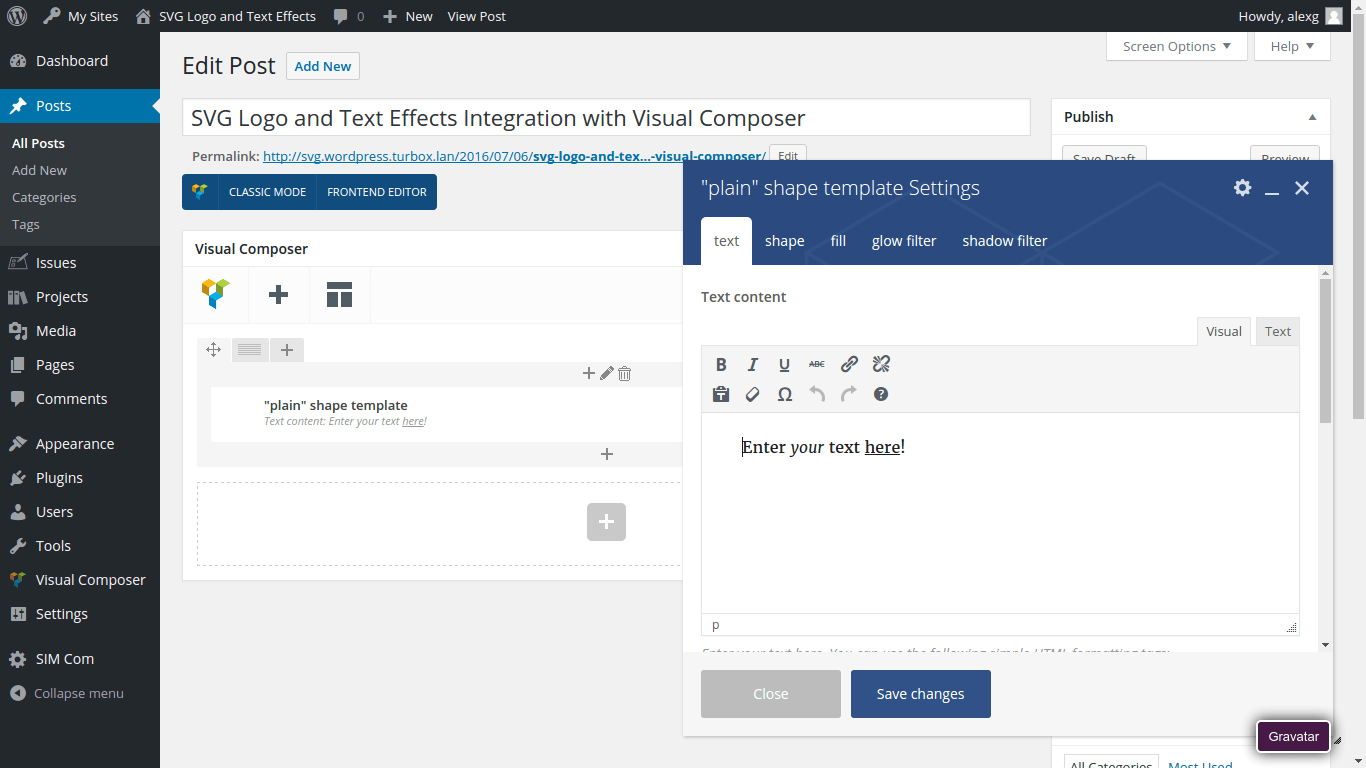The image size is (1366, 768).
Task: Click Save changes button
Action: point(921,694)
